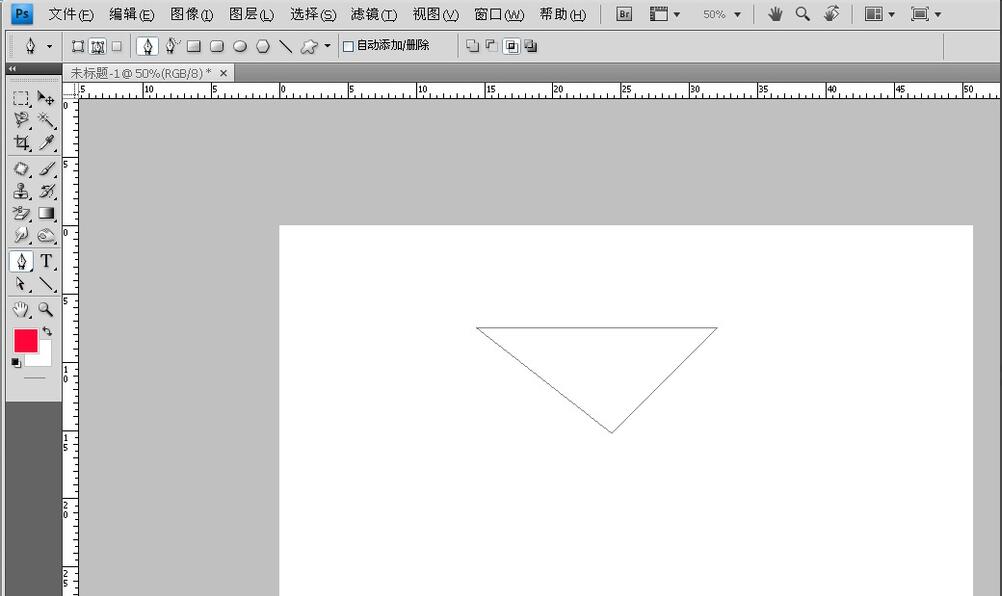Select the Magic Wand tool
Image resolution: width=1002 pixels, height=596 pixels.
point(46,120)
